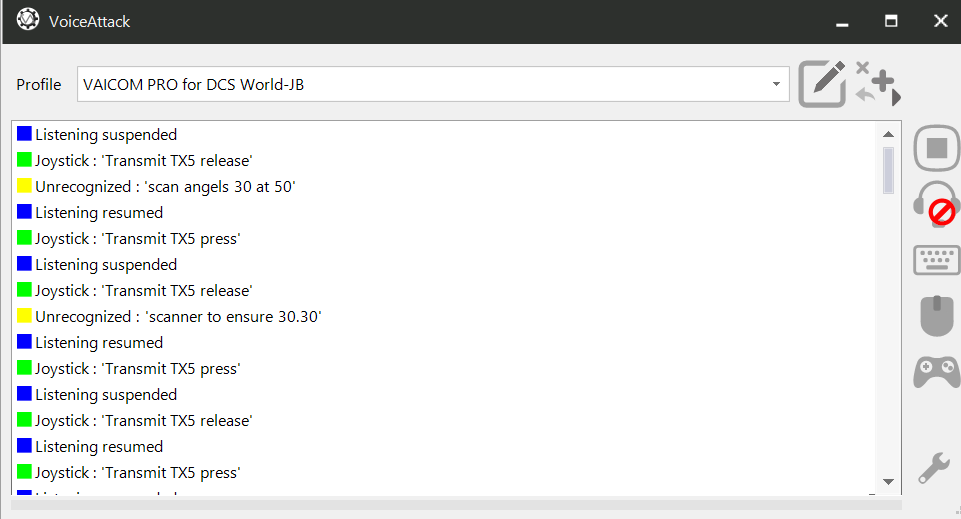Close the VoiceAttack window

pyautogui.click(x=940, y=21)
